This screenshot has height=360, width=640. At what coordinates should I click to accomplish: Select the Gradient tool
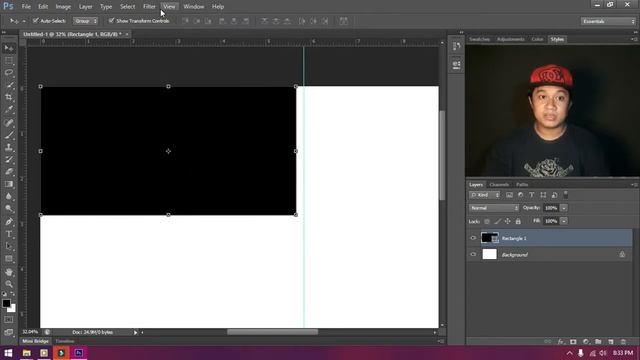9,184
